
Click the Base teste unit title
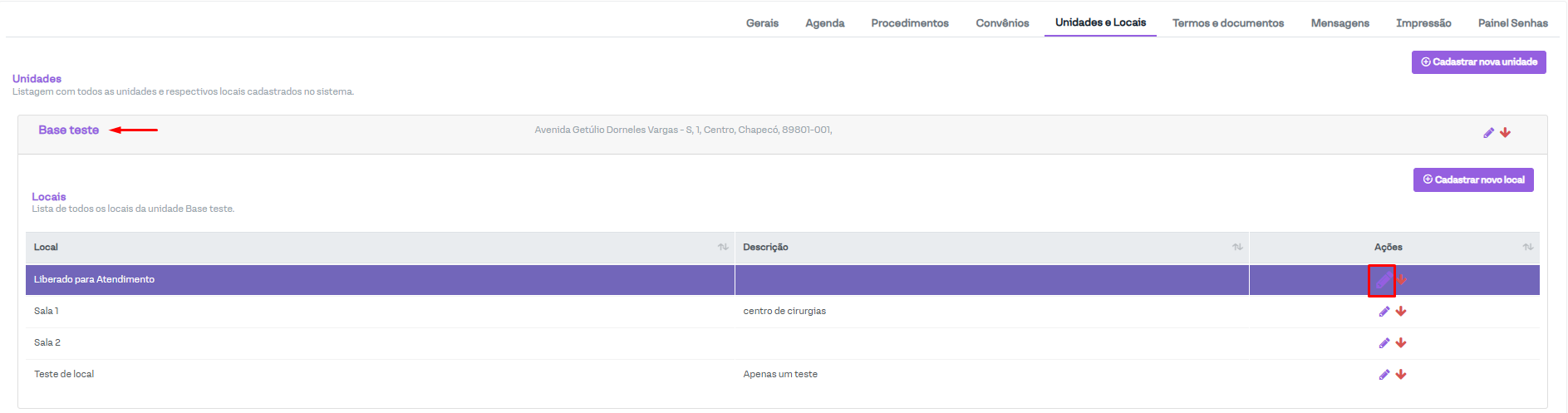pyautogui.click(x=68, y=130)
